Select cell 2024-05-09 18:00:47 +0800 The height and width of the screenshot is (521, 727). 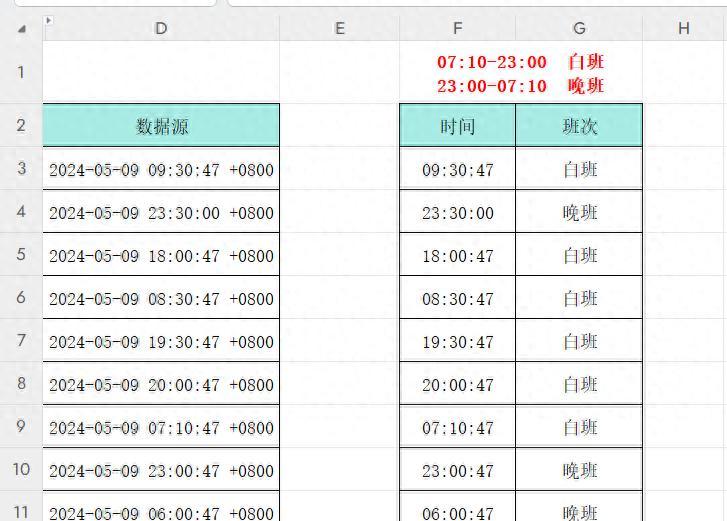point(161,254)
